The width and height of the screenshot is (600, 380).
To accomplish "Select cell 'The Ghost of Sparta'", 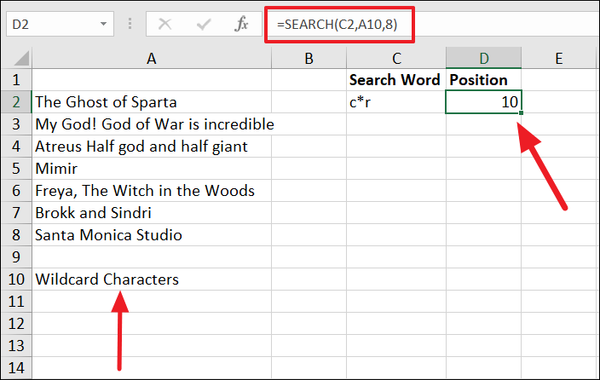I will tap(152, 102).
